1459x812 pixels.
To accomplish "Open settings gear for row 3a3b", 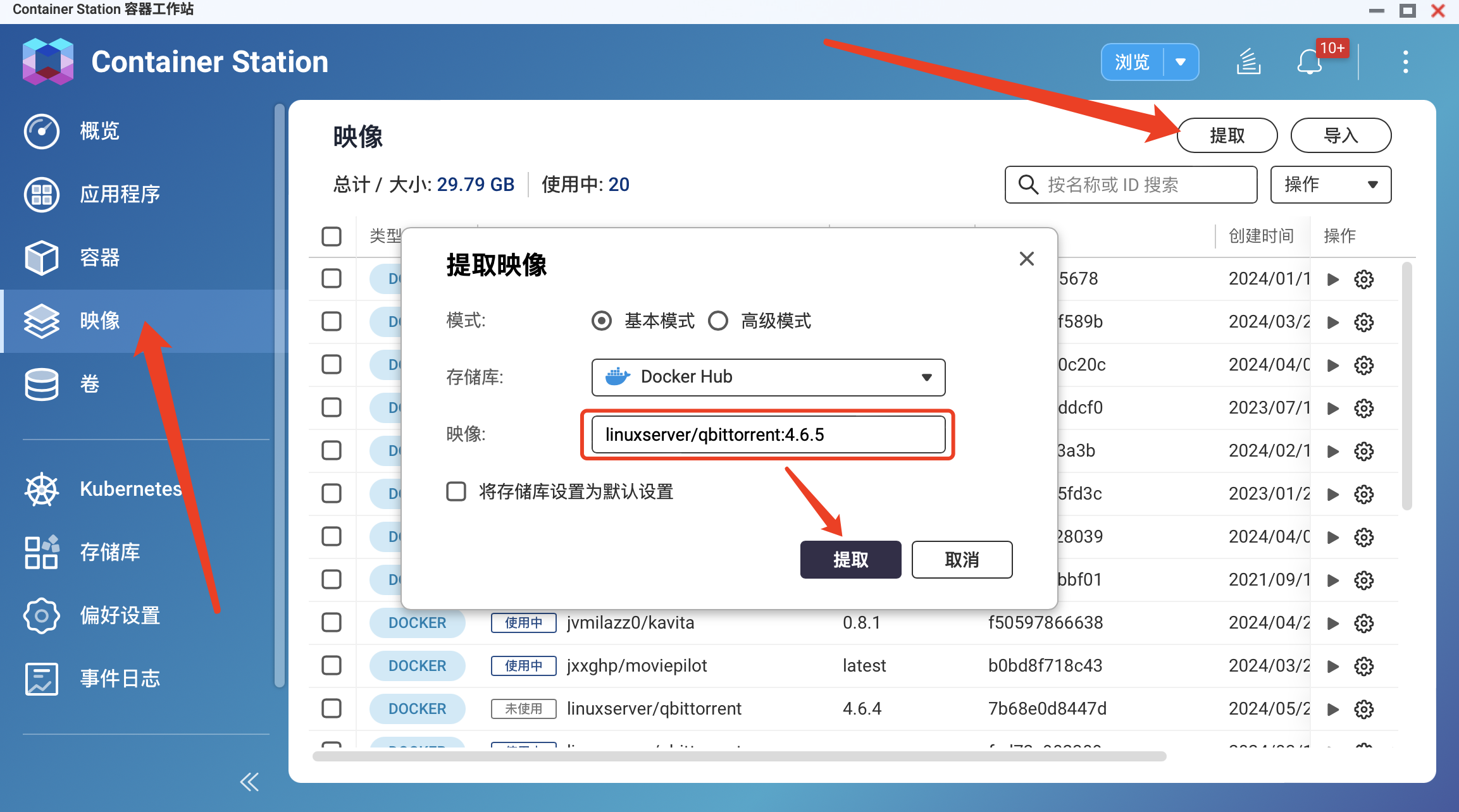I will [x=1363, y=451].
